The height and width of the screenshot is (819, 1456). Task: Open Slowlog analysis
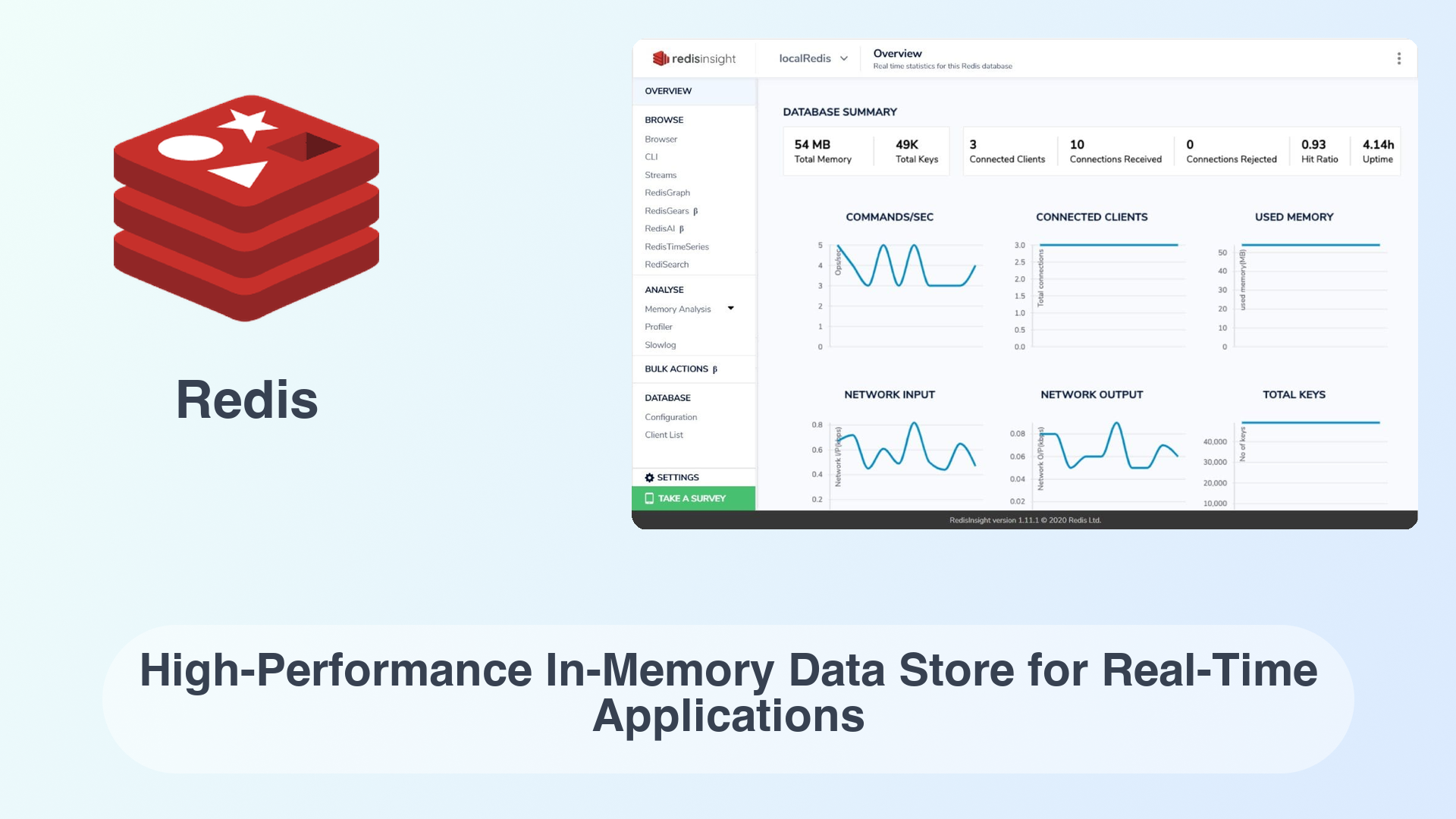point(660,344)
